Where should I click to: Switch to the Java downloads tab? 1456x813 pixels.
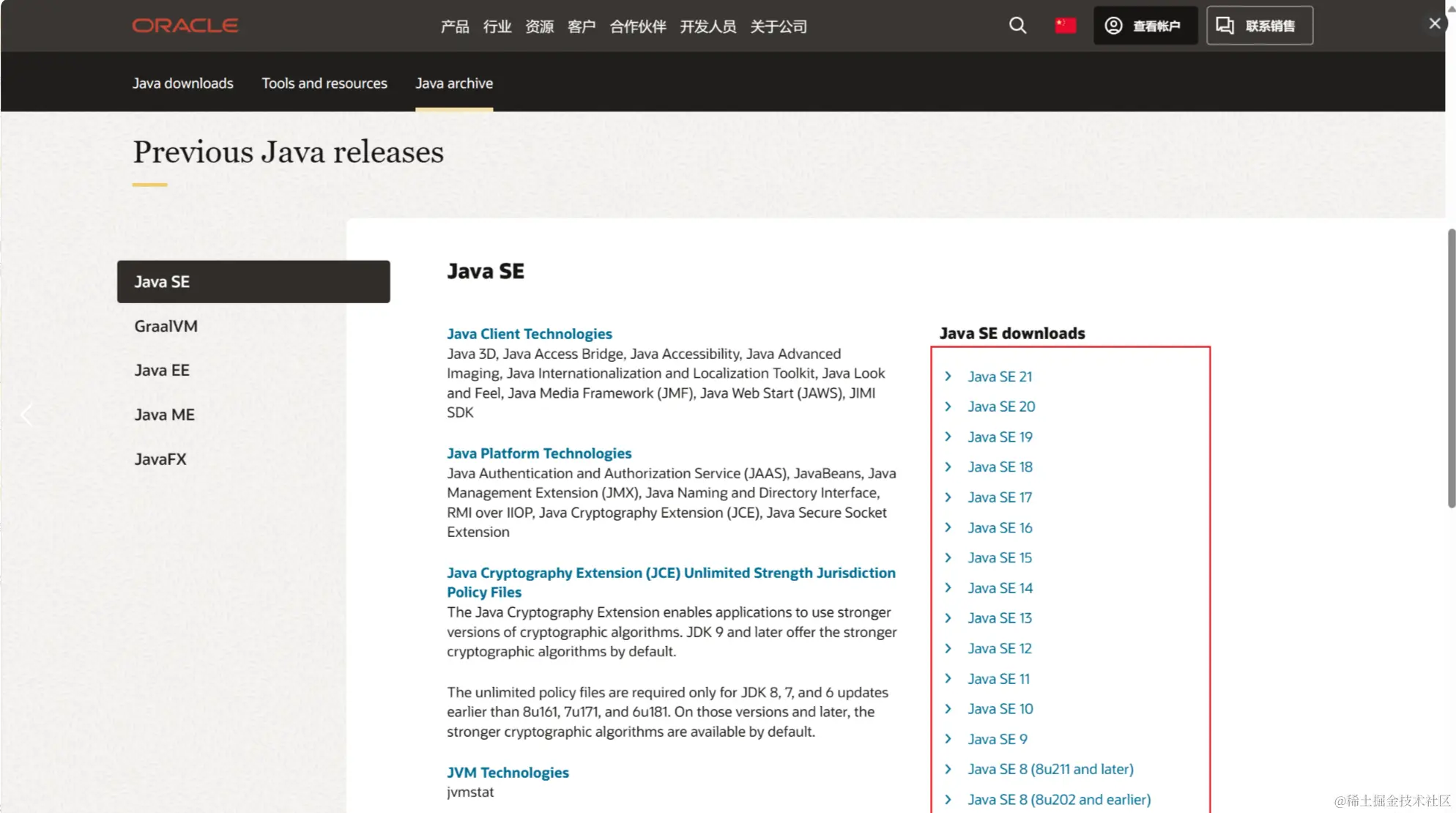(182, 83)
